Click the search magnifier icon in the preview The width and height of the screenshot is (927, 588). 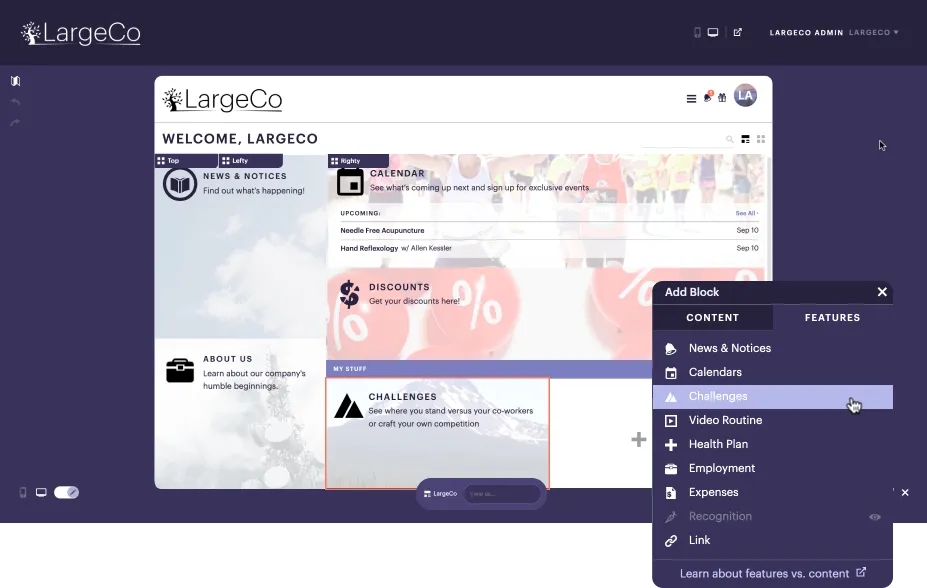[x=730, y=139]
